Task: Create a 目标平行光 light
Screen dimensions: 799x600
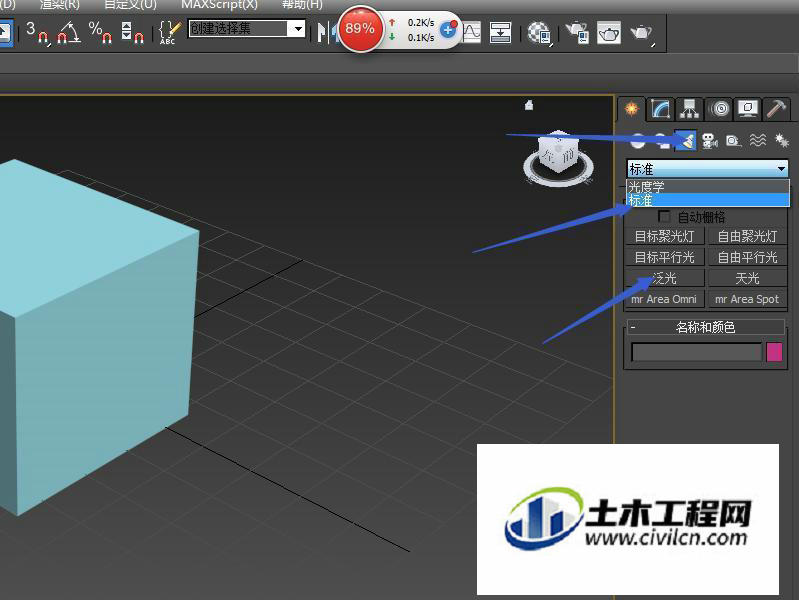Action: coord(664,257)
